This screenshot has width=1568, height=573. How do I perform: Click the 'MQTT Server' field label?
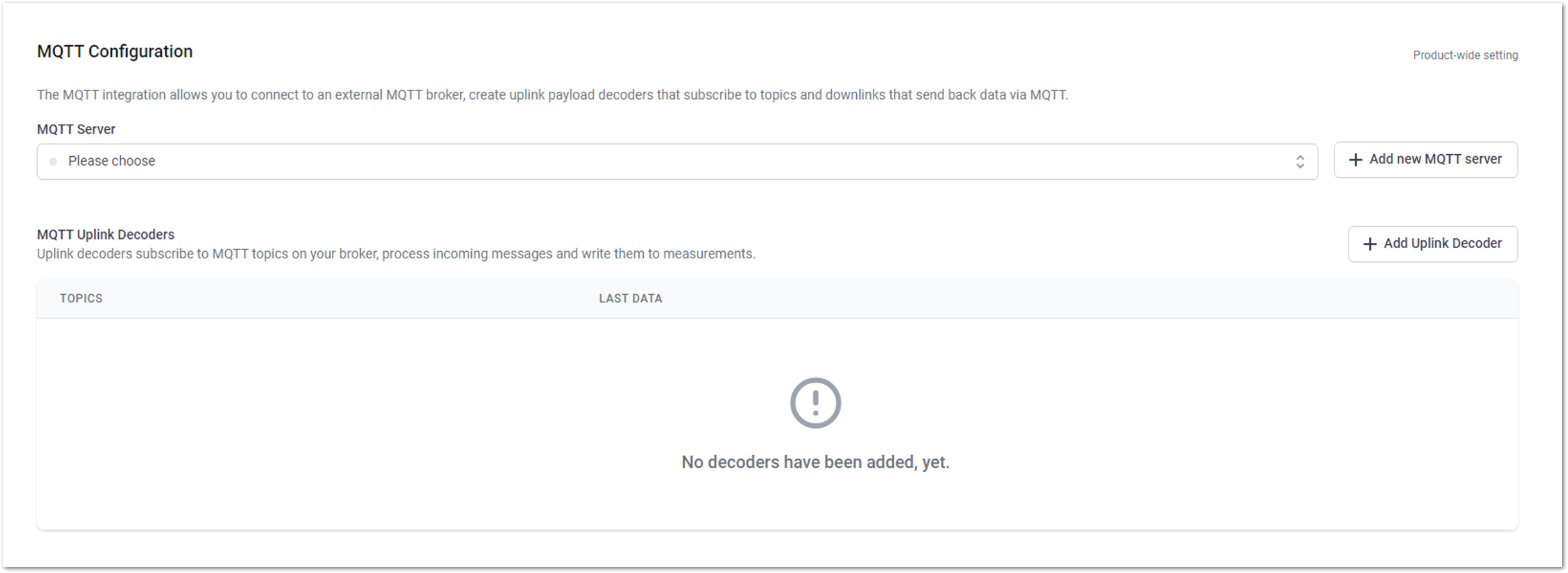click(x=76, y=129)
